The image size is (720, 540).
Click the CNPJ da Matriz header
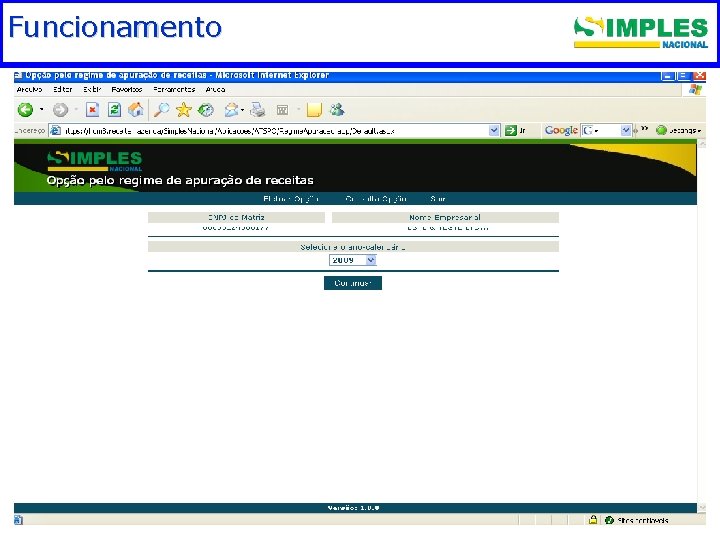pyautogui.click(x=236, y=217)
